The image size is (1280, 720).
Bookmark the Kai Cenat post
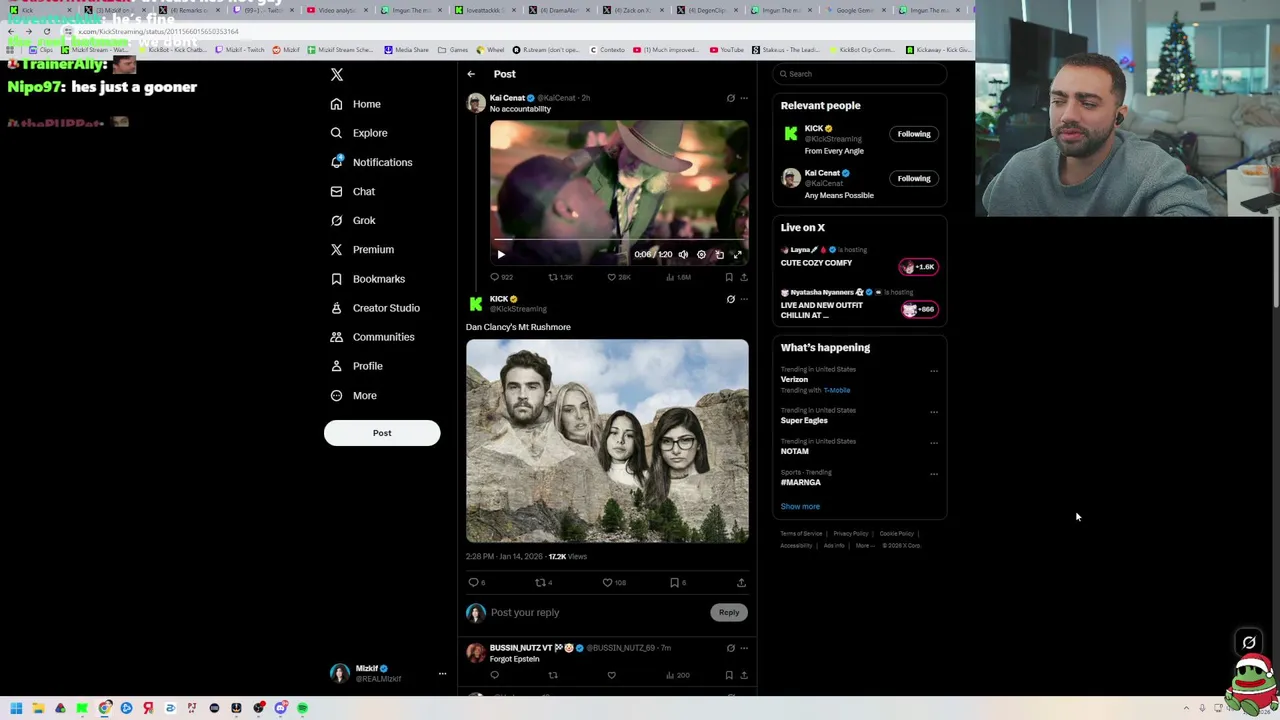(x=729, y=277)
